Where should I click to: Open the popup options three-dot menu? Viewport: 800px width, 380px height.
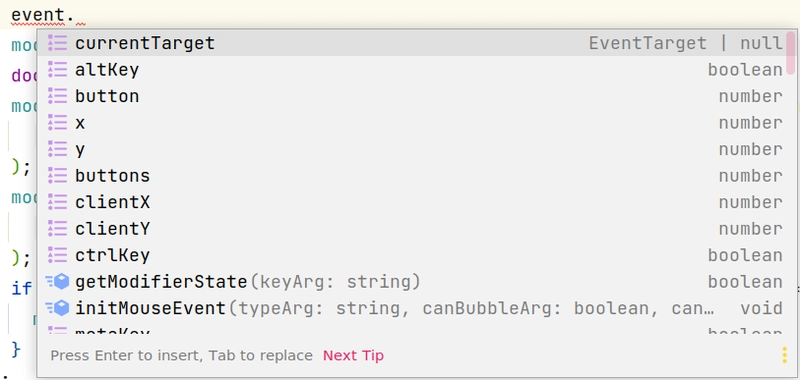(784, 355)
